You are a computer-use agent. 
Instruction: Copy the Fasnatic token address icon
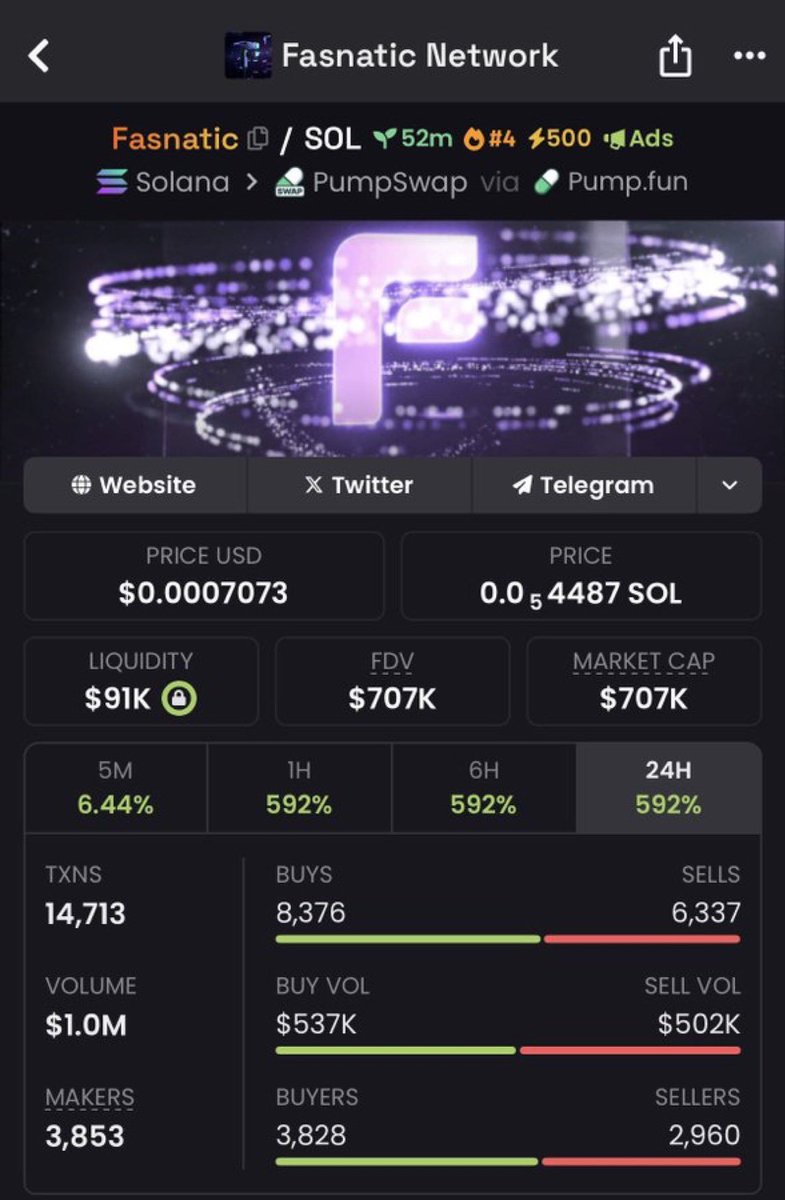point(258,139)
